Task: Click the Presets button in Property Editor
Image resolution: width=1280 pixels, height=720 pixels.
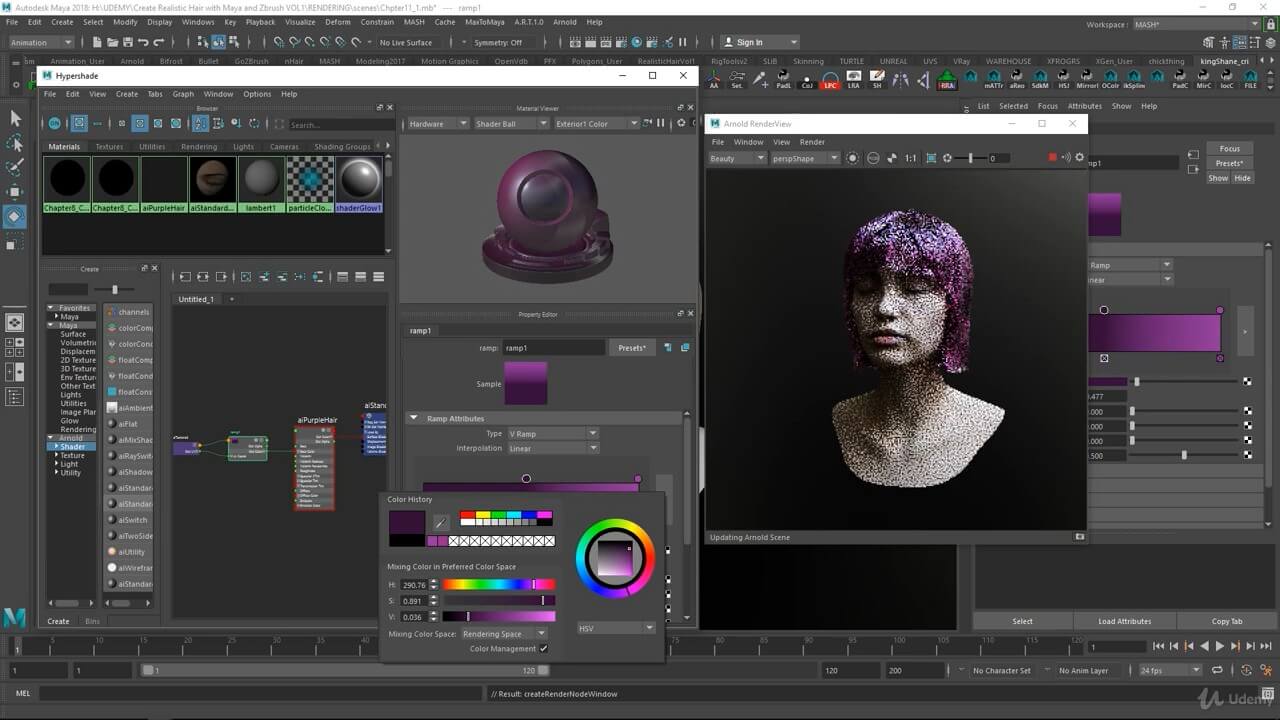Action: coord(632,348)
